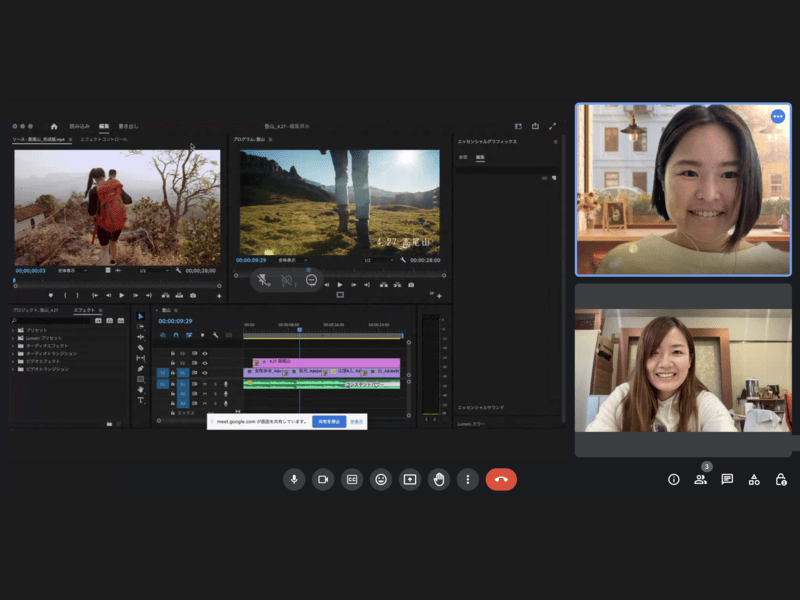Toggle eye visibility on the V1 track

pos(205,372)
